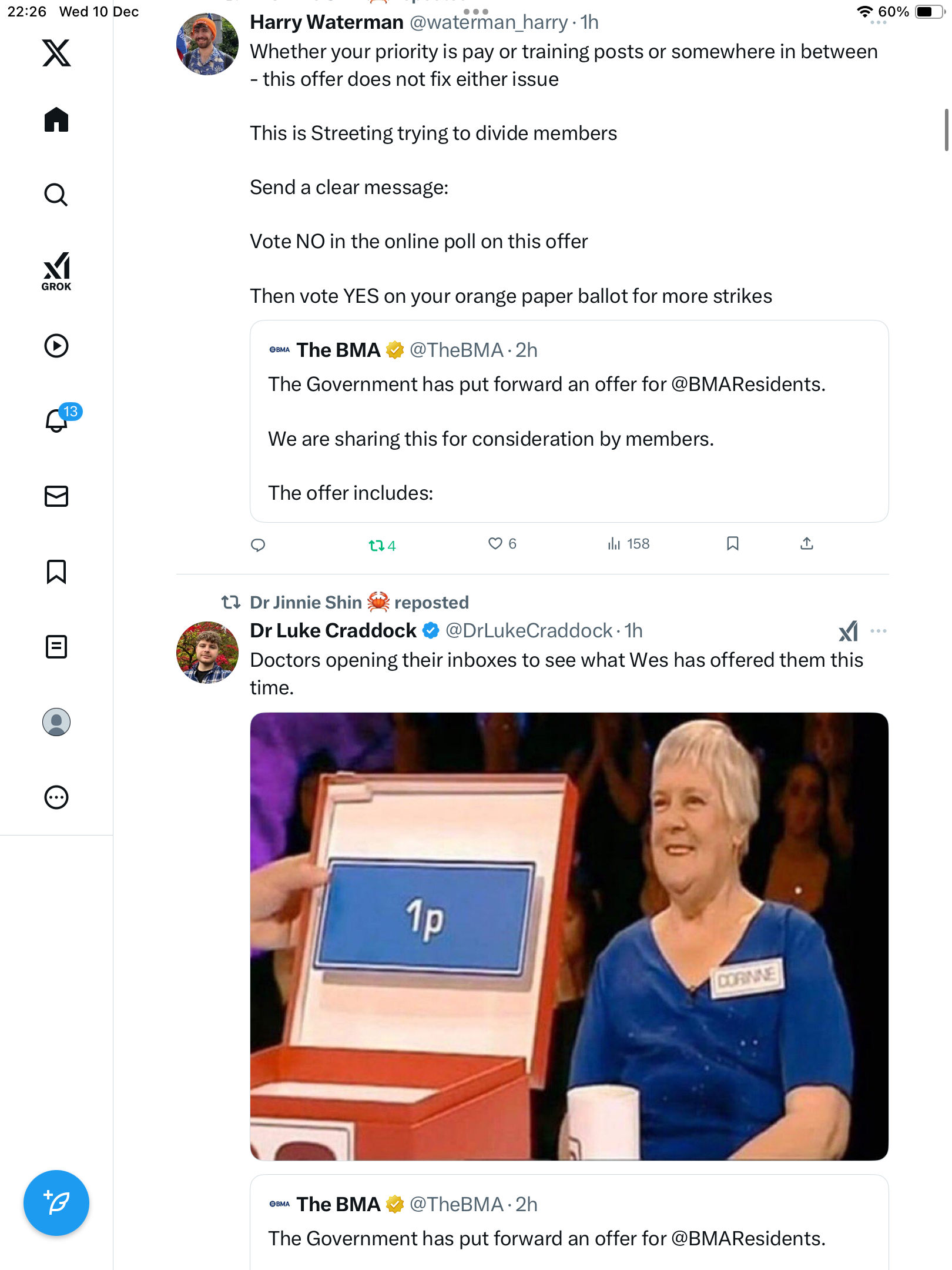
Task: Open the Grok sidebar icon
Action: pos(56,270)
